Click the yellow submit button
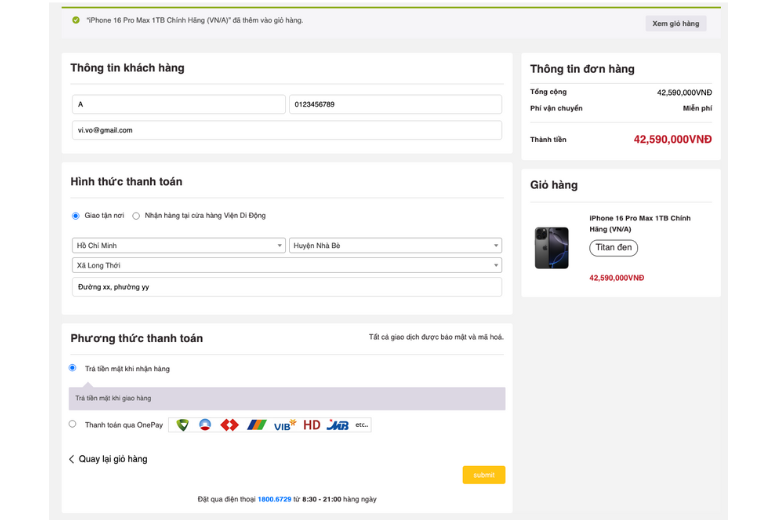Screen dimensions: 780x520 point(484,475)
